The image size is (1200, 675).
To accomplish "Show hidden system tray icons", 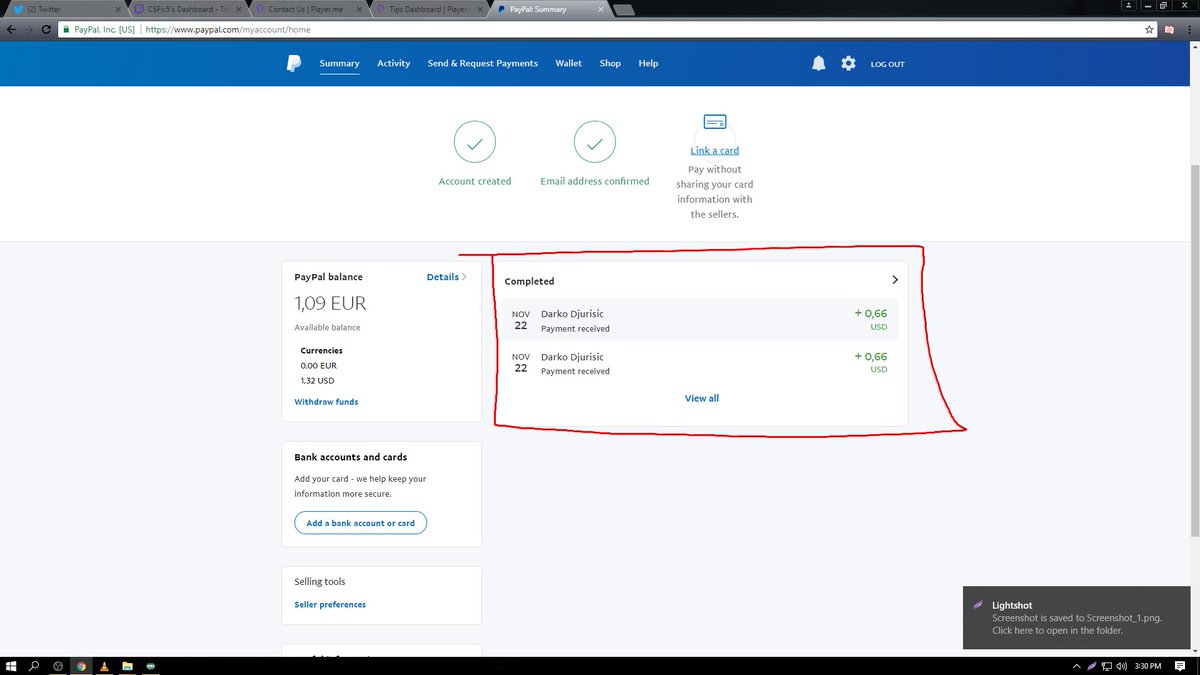I will pos(1077,666).
